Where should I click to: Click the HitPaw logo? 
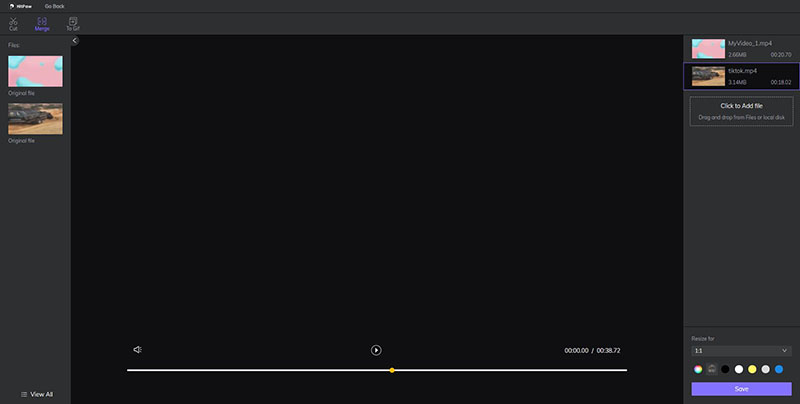click(x=20, y=7)
